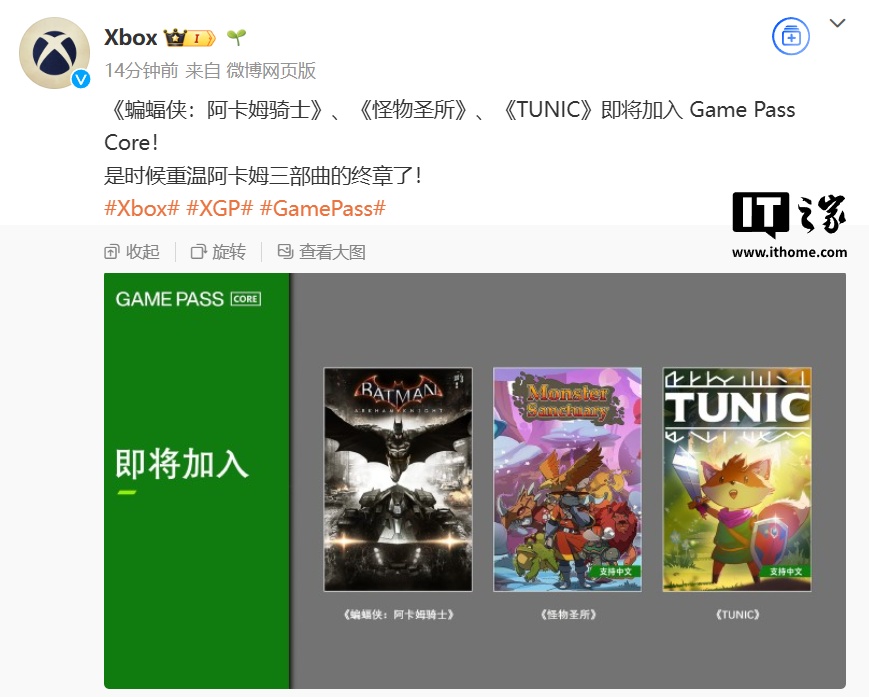
Task: Click the 微博网页版 source link
Action: coord(271,70)
